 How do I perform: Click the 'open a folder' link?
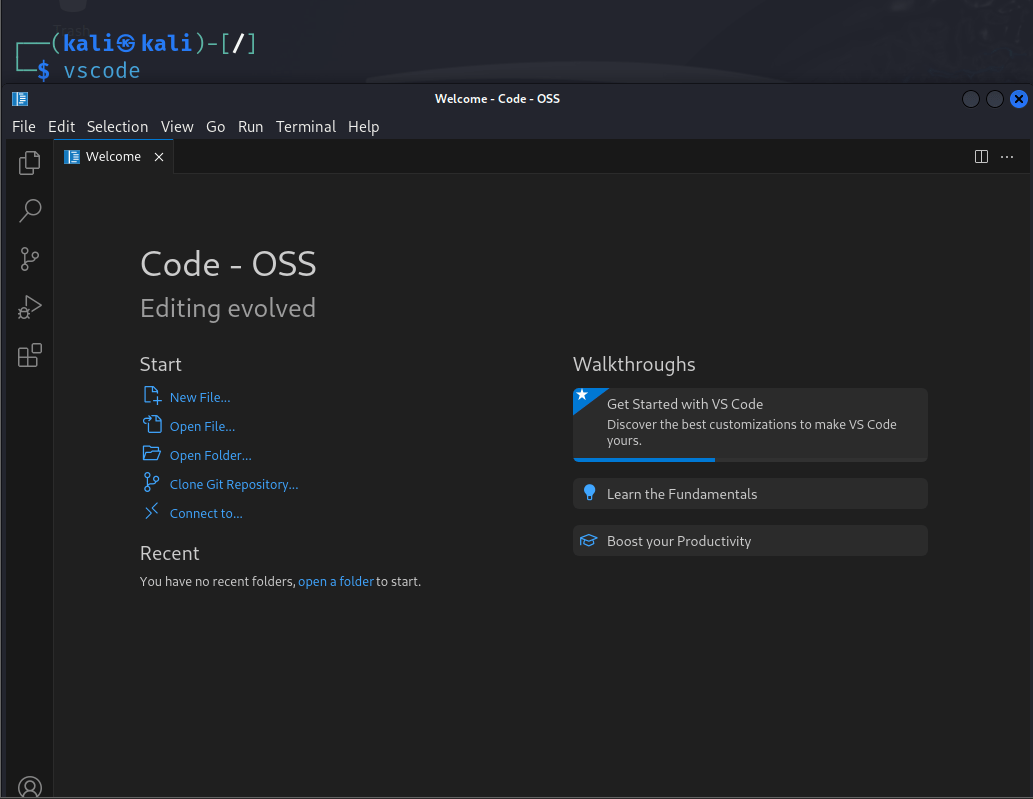[x=336, y=582]
